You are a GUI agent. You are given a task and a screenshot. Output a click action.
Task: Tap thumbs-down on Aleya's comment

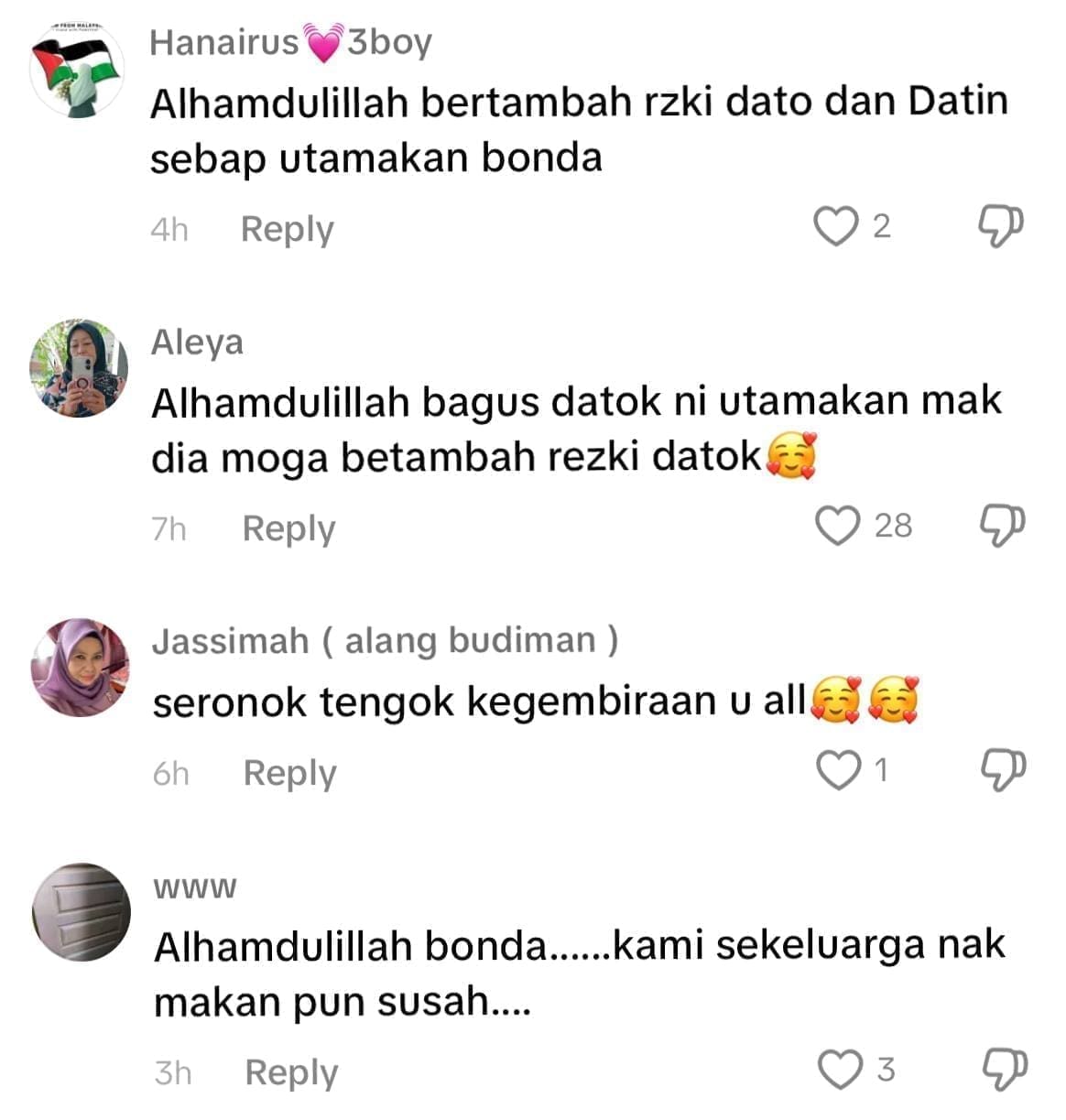point(1002,526)
